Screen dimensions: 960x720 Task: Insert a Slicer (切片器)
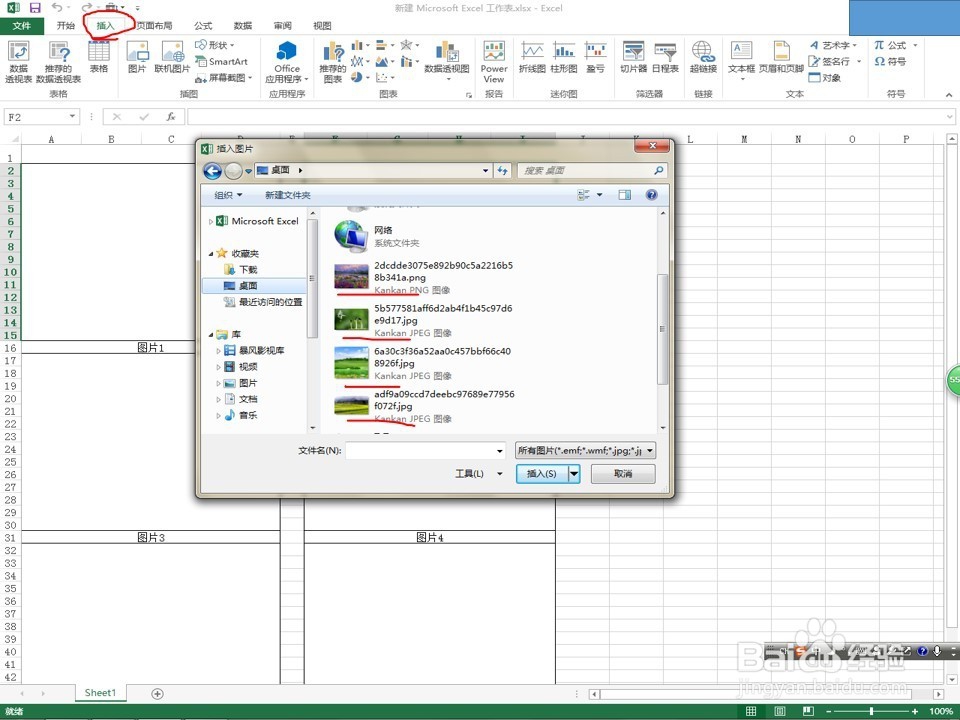[x=633, y=57]
